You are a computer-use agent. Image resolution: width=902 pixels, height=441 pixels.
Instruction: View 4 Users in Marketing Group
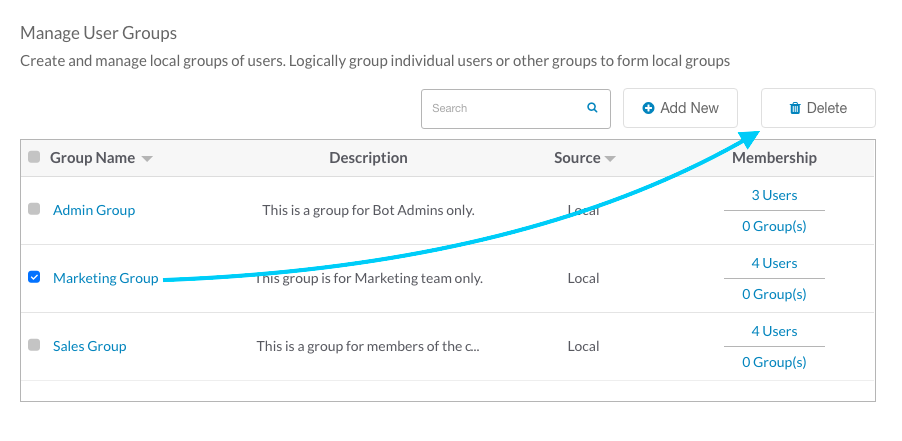point(774,263)
